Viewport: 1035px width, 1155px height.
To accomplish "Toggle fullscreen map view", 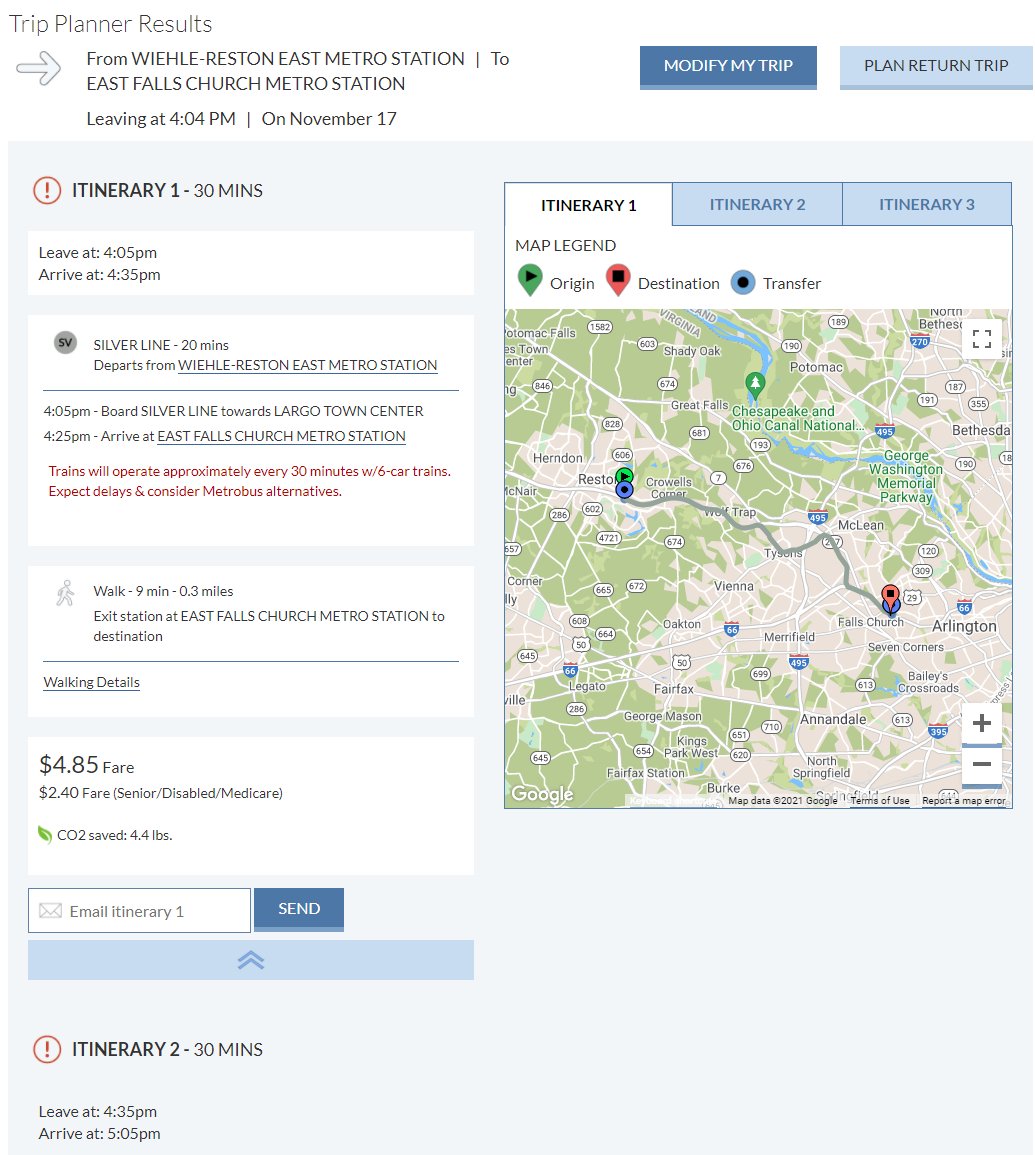I will pyautogui.click(x=981, y=339).
